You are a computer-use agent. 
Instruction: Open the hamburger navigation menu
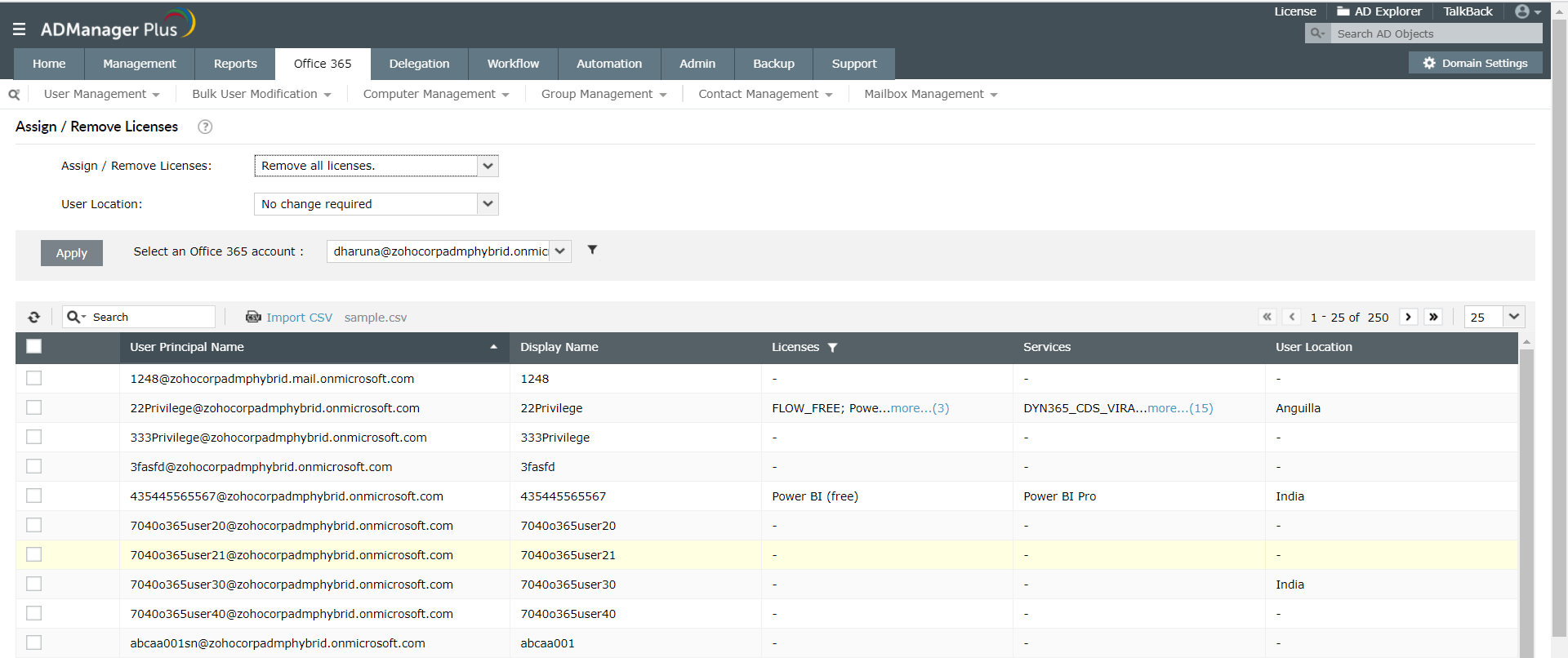click(20, 29)
